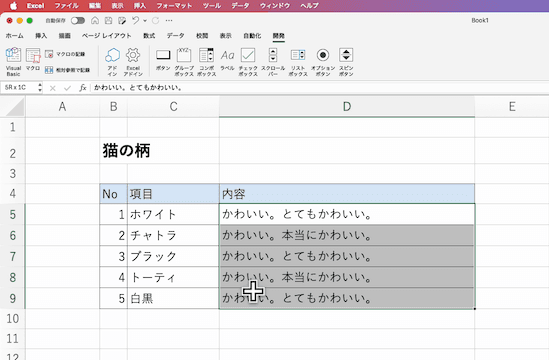Screen dimensions: 549x360
Task: Click the 白黒 cell
Action: [x=173, y=298]
